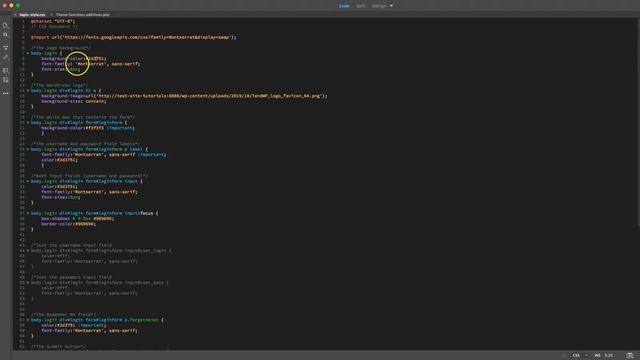Click line number 1 in the gutter
Screen dimensions: 640x360
tap(23, 21)
